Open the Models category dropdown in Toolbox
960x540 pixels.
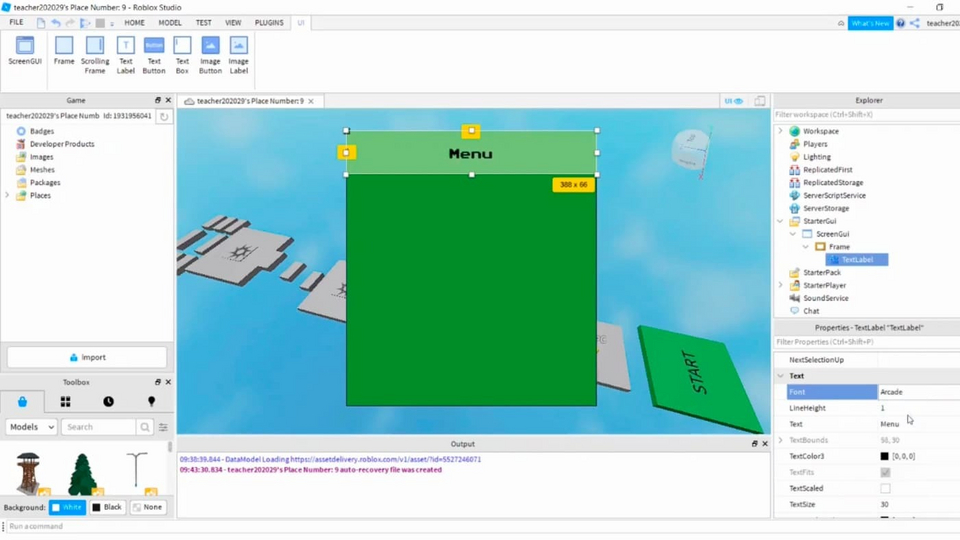31,427
